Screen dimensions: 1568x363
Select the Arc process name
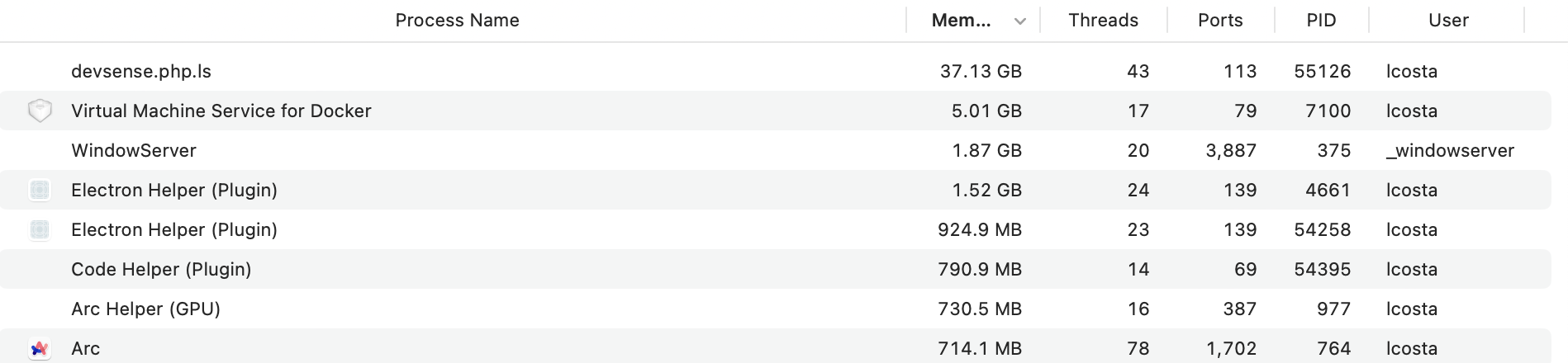(86, 349)
